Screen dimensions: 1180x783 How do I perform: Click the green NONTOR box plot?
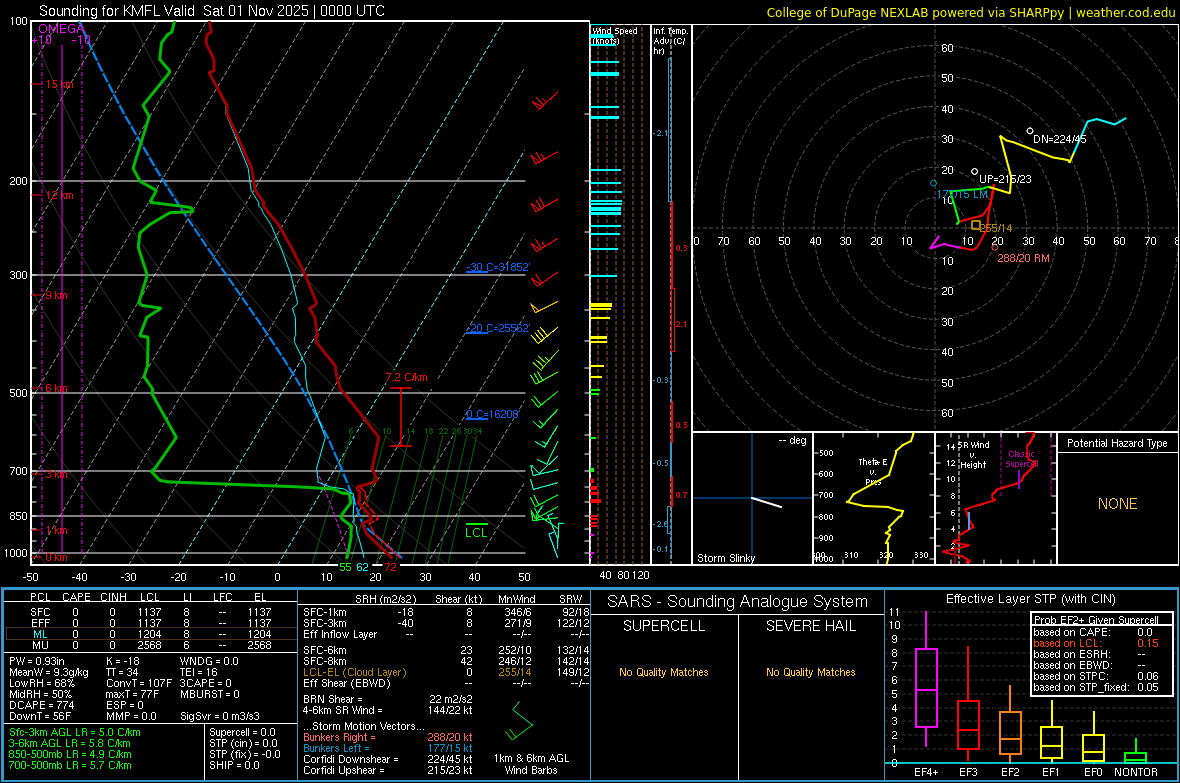pos(1136,753)
